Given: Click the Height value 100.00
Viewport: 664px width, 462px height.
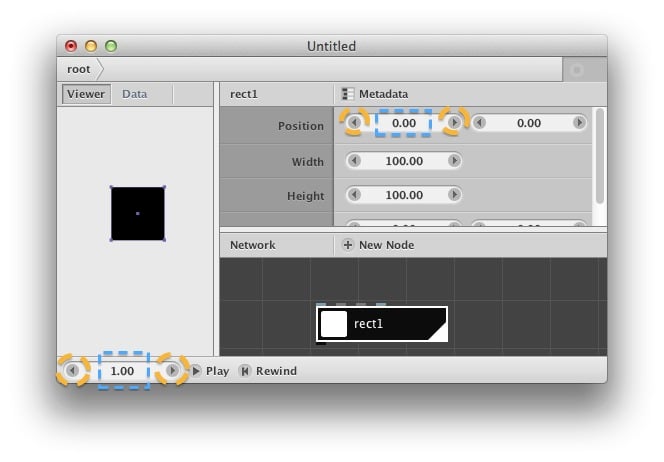Looking at the screenshot, I should pyautogui.click(x=404, y=195).
